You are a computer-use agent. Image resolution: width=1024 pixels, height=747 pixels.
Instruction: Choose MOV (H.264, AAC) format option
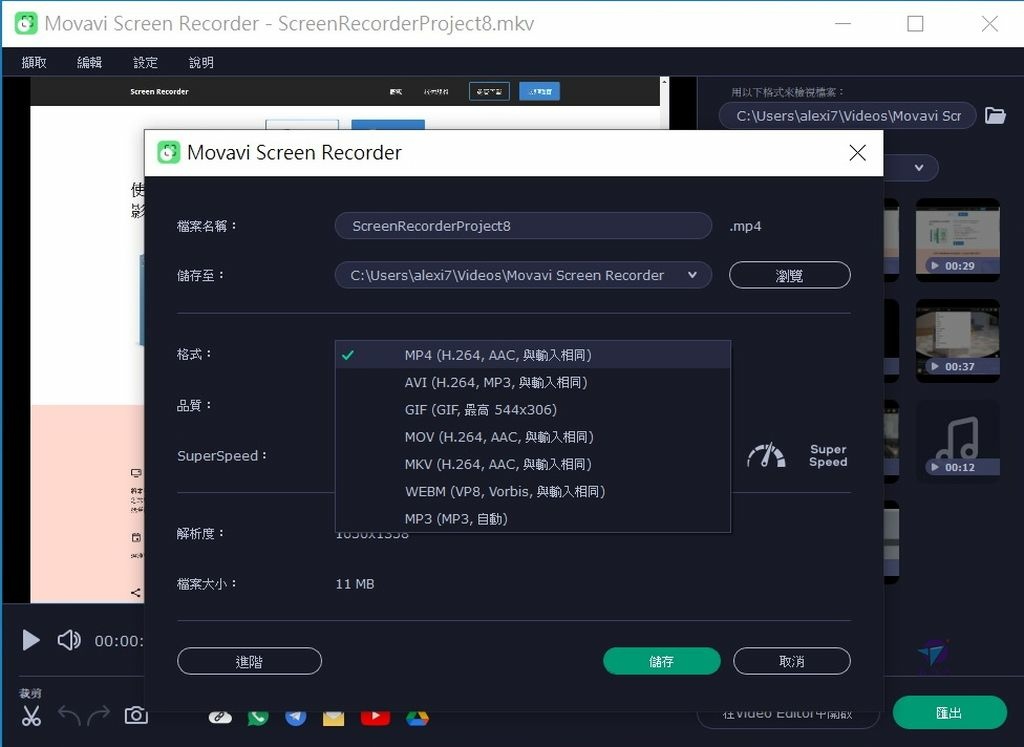pos(533,437)
